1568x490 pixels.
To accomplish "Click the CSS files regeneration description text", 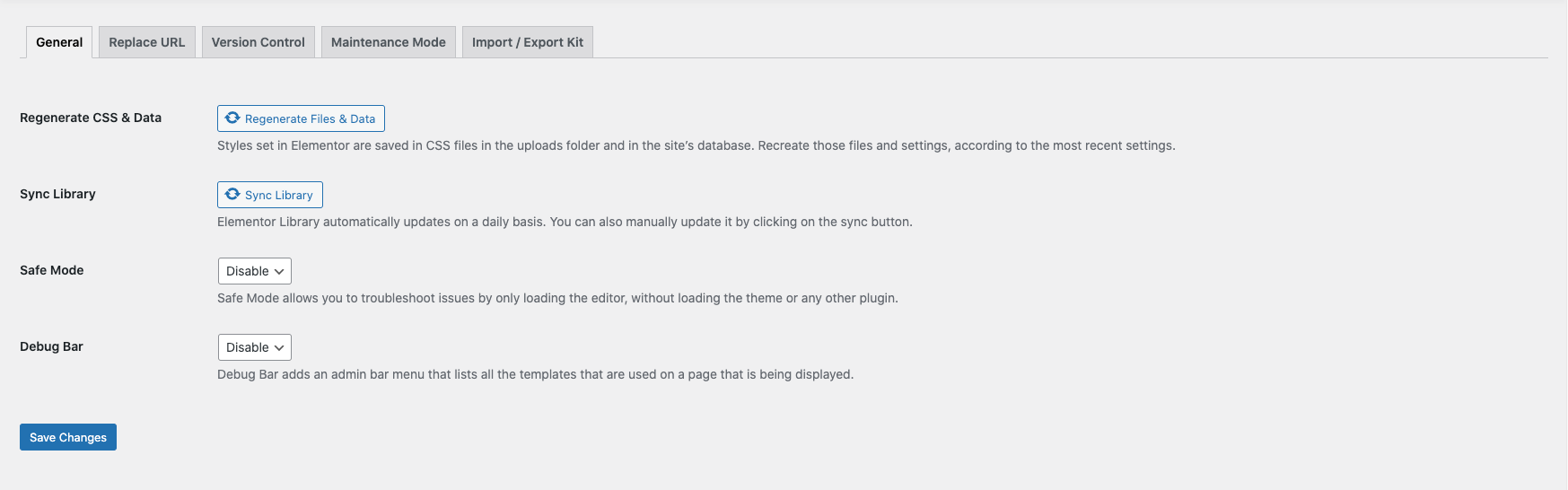I will tap(696, 145).
